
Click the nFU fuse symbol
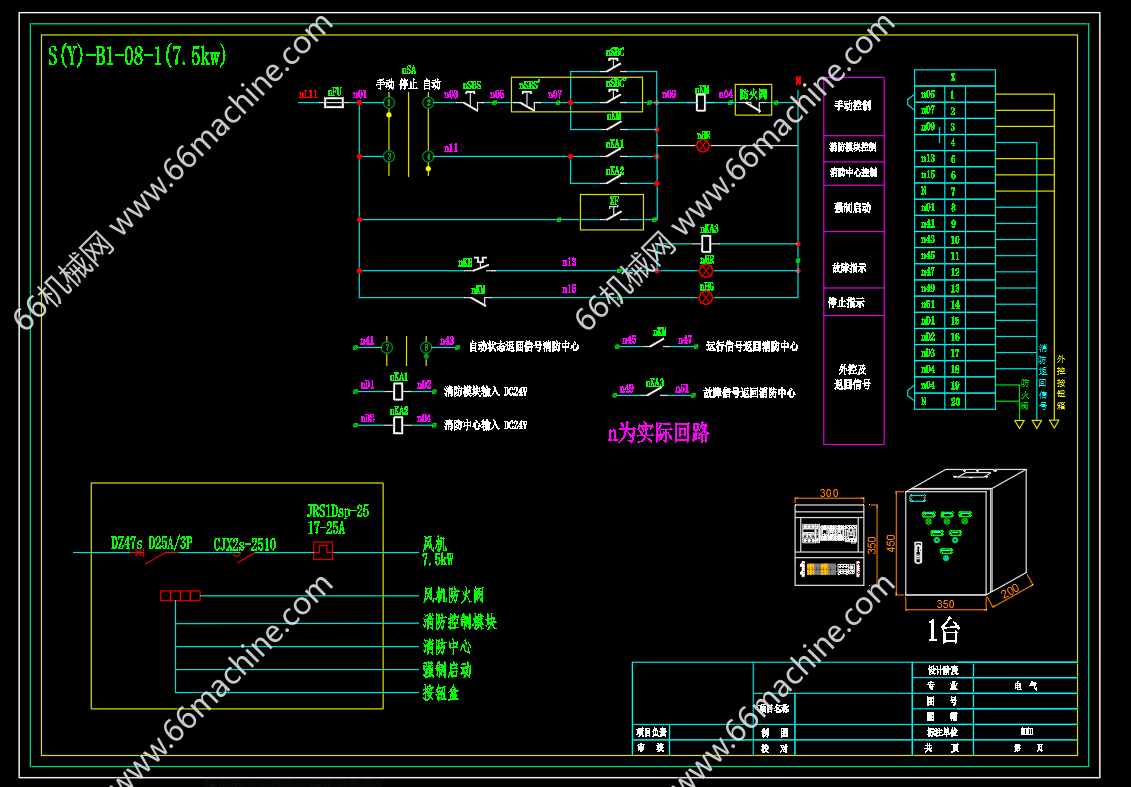tap(335, 102)
